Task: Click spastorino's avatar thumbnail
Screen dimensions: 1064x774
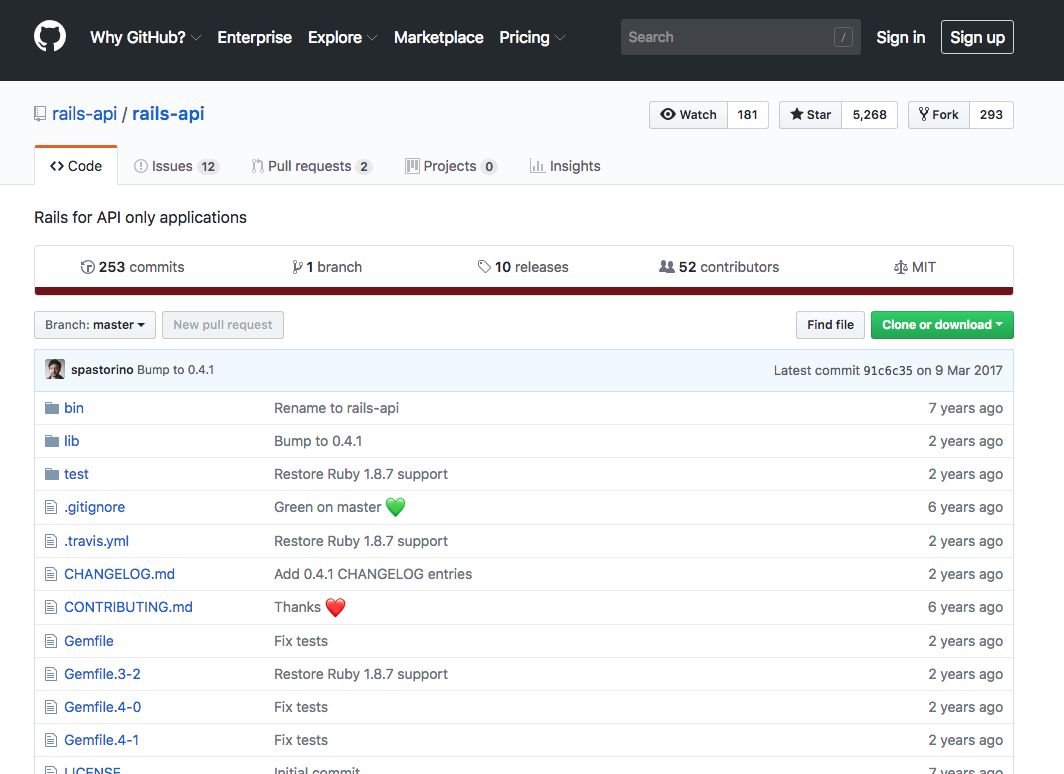Action: click(55, 370)
